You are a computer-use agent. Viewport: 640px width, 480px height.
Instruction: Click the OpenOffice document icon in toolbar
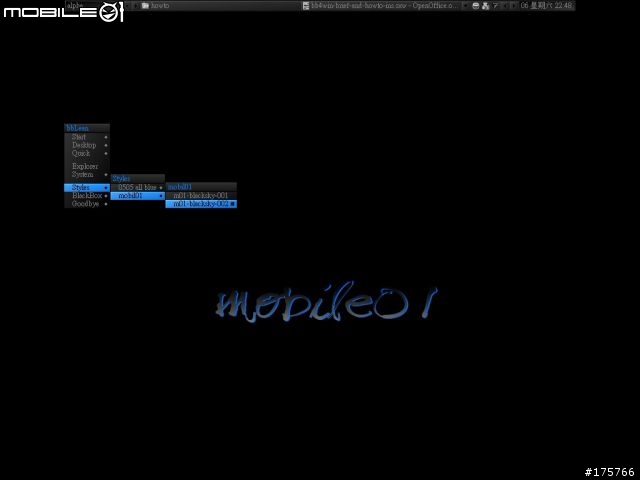point(306,6)
